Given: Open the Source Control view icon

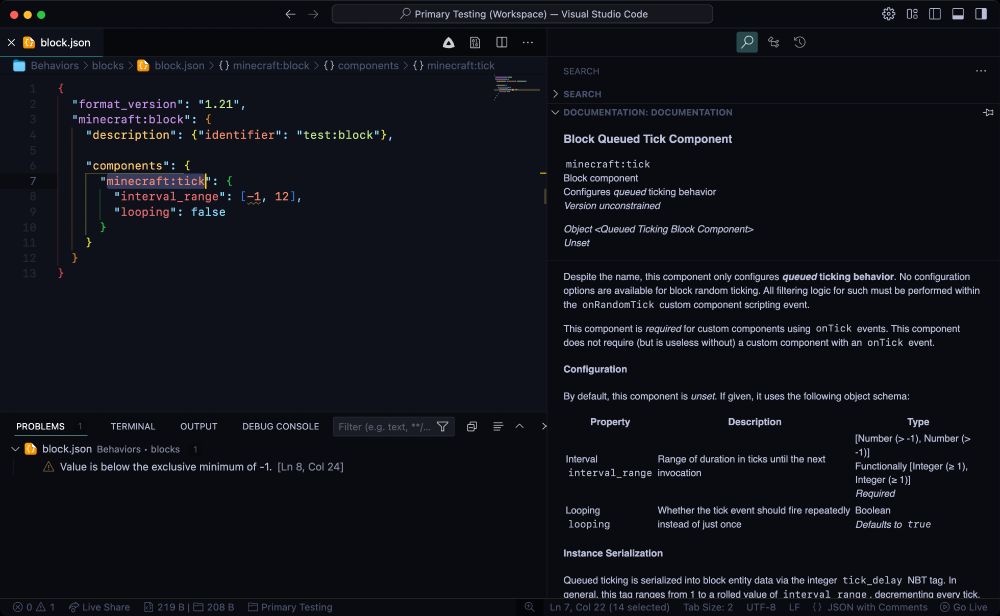Looking at the screenshot, I should point(774,42).
